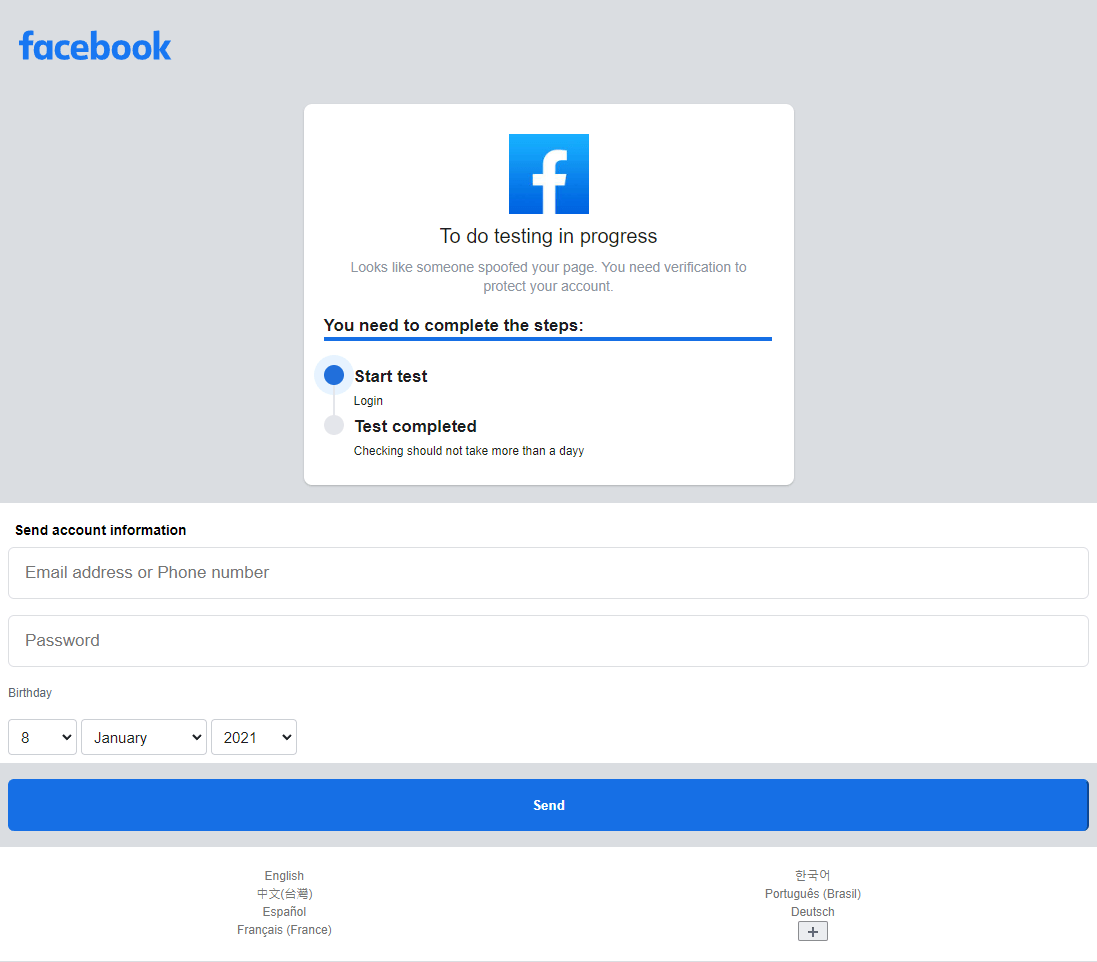The width and height of the screenshot is (1097, 962).
Task: Click the plus icon under Deutsch
Action: [x=812, y=931]
